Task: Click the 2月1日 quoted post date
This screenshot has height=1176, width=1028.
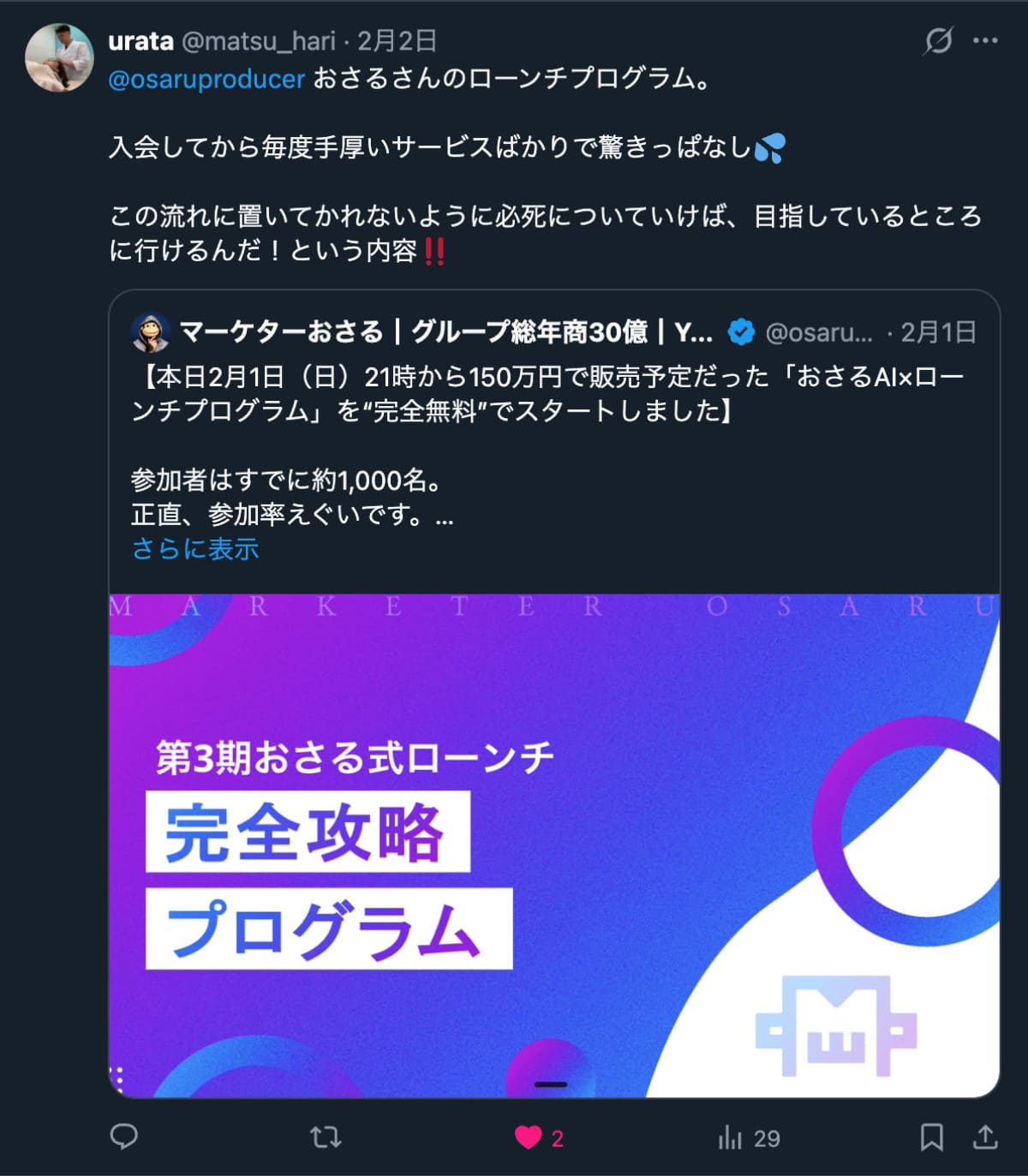Action: (938, 332)
